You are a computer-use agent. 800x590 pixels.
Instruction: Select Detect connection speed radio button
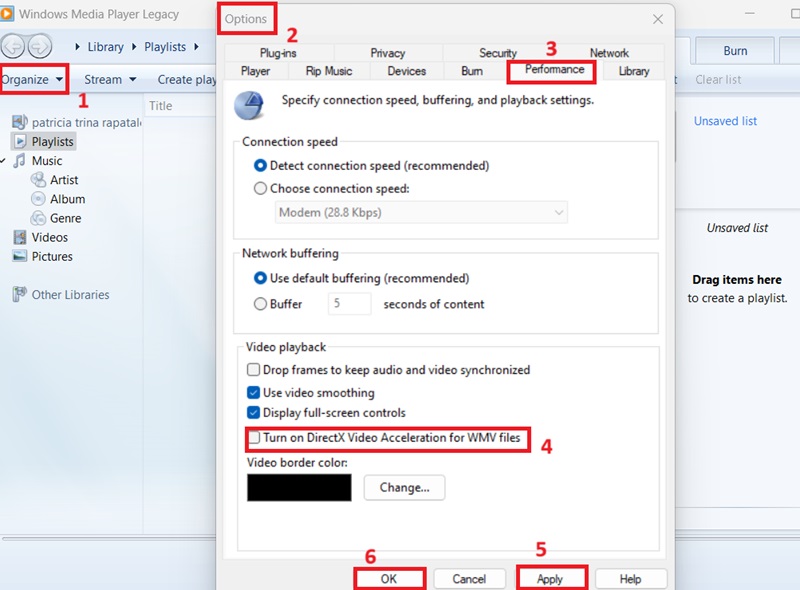[x=260, y=165]
